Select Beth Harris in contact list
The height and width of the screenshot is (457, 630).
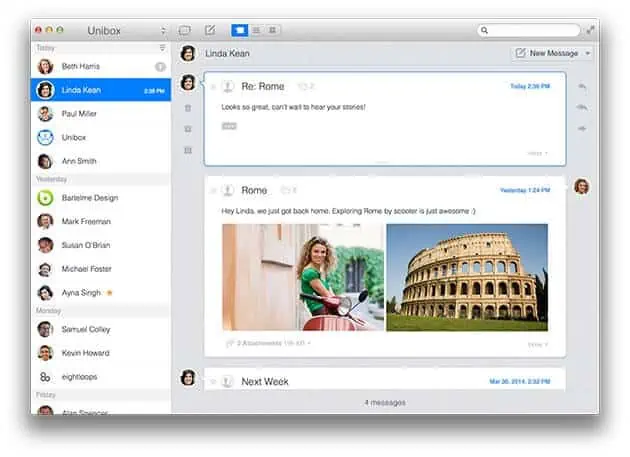pyautogui.click(x=101, y=66)
